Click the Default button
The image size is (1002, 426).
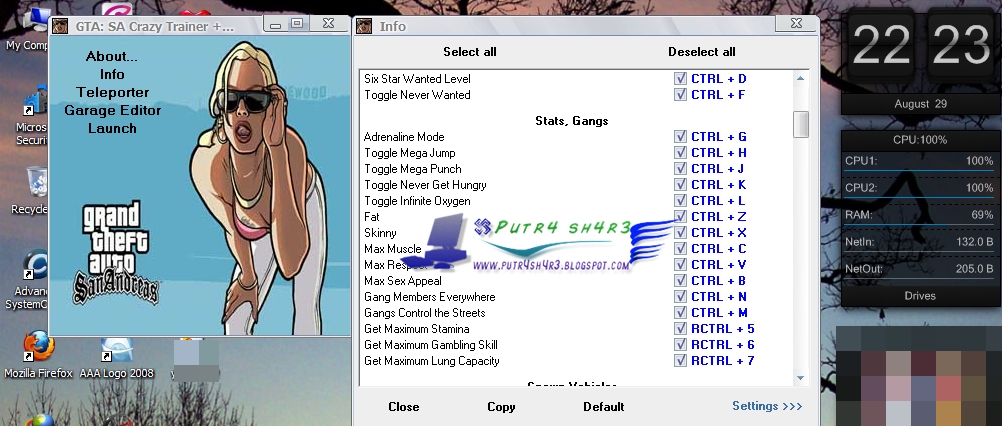pyautogui.click(x=604, y=407)
